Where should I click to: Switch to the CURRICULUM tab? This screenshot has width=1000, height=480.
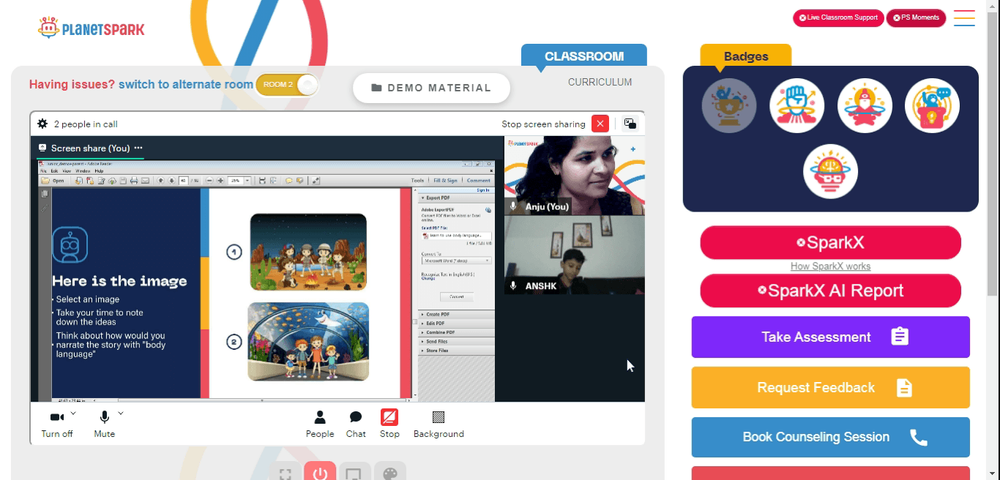click(x=599, y=82)
